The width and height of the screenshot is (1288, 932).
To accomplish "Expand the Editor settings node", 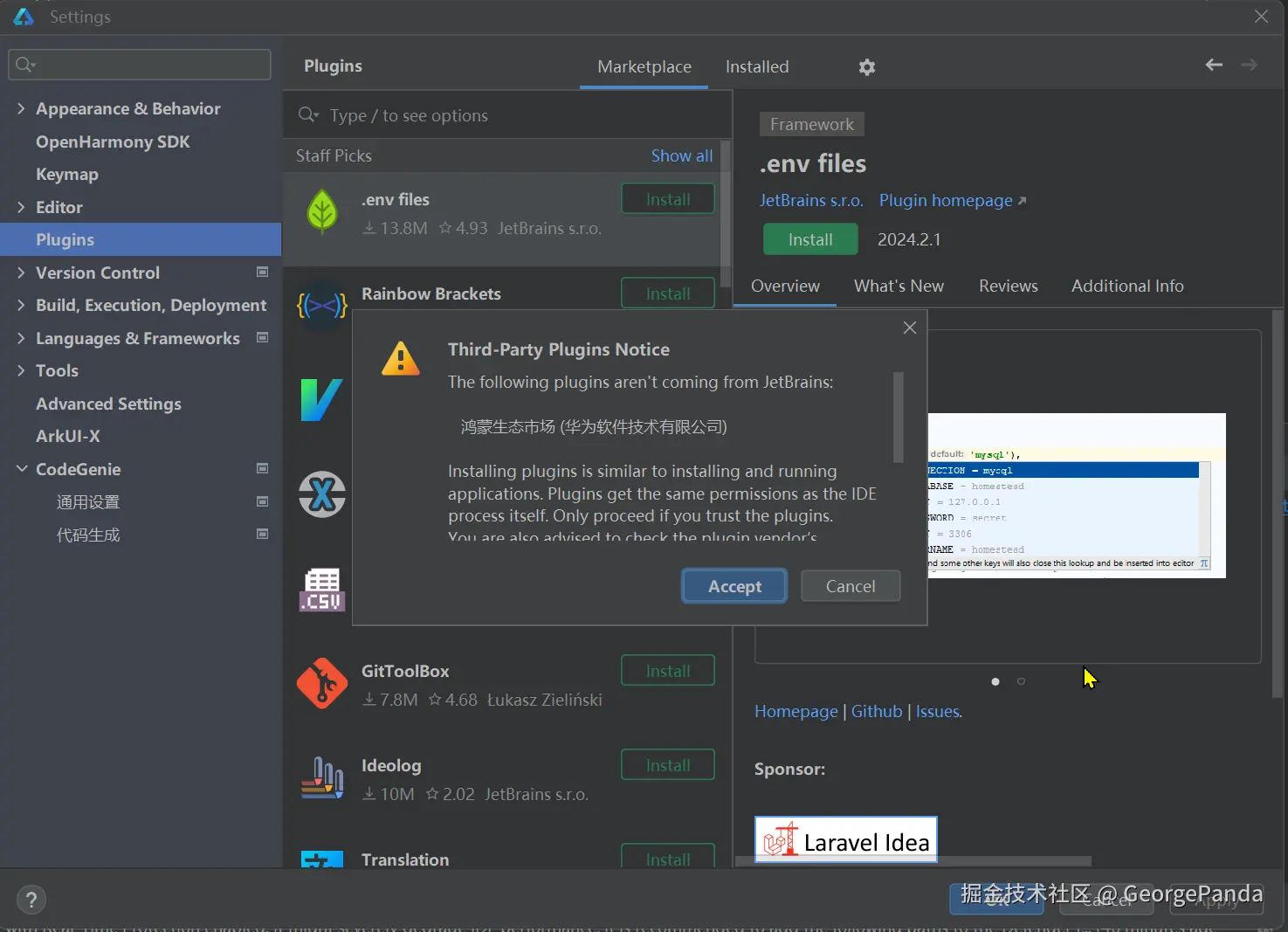I will (x=21, y=207).
